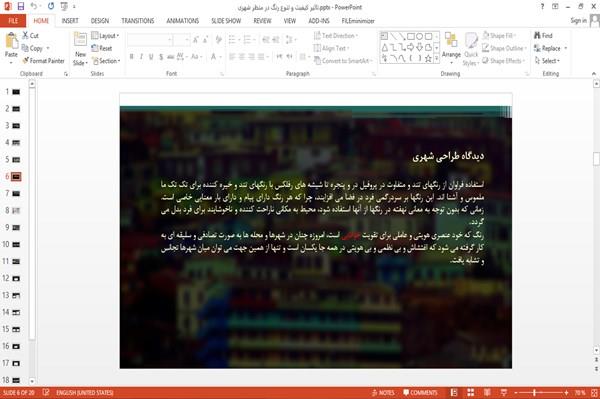Adjust the zoom slider

[x=534, y=392]
